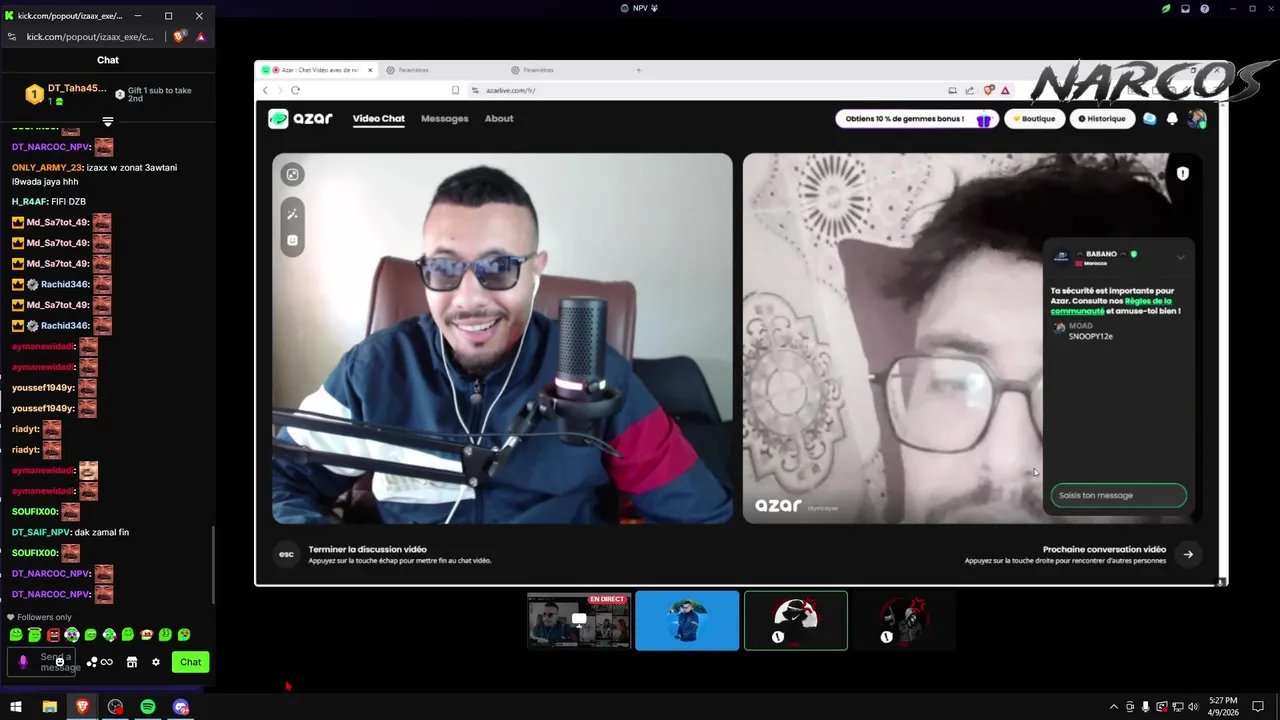Click 'Followers only' indicator
1280x720 pixels.
click(40, 617)
